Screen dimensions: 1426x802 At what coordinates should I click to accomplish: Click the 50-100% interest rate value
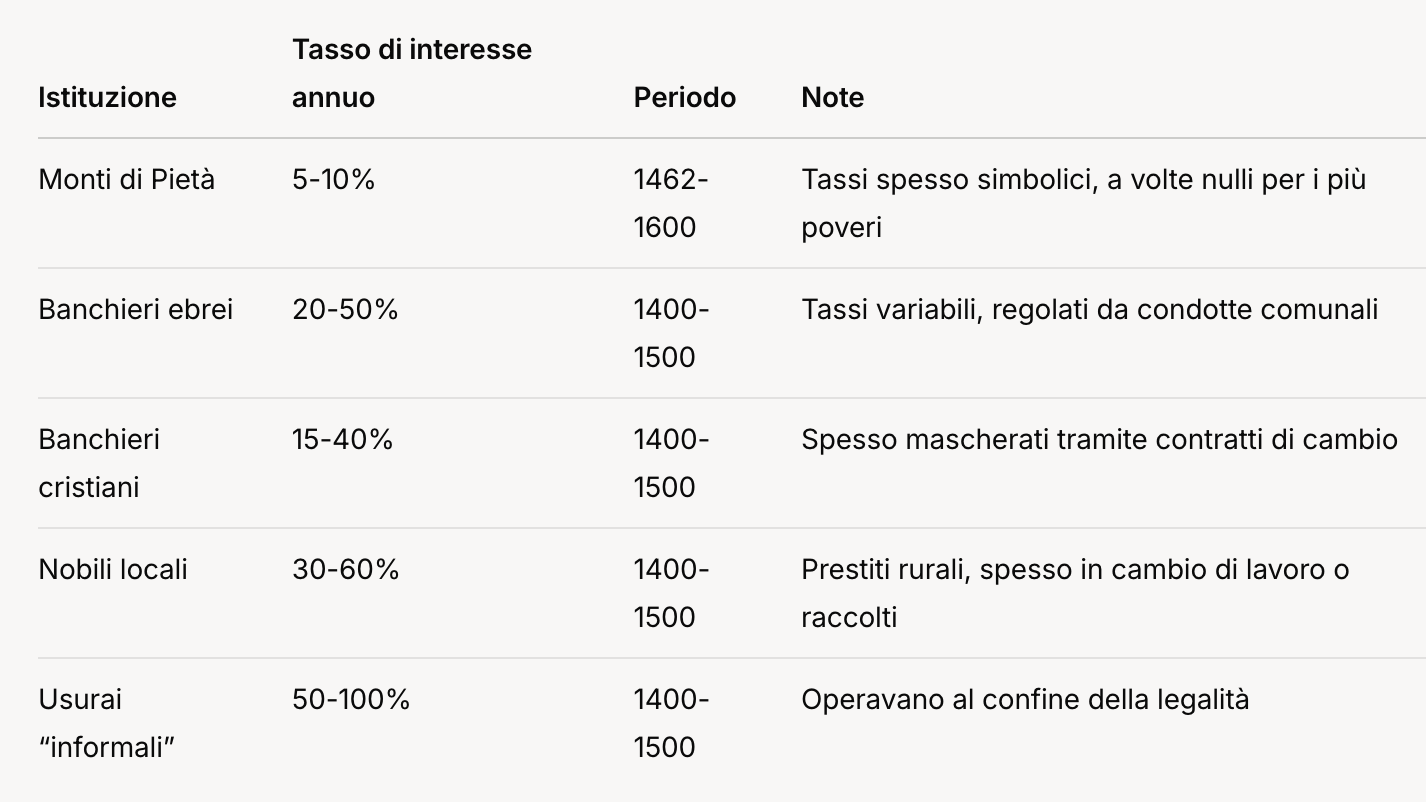351,700
